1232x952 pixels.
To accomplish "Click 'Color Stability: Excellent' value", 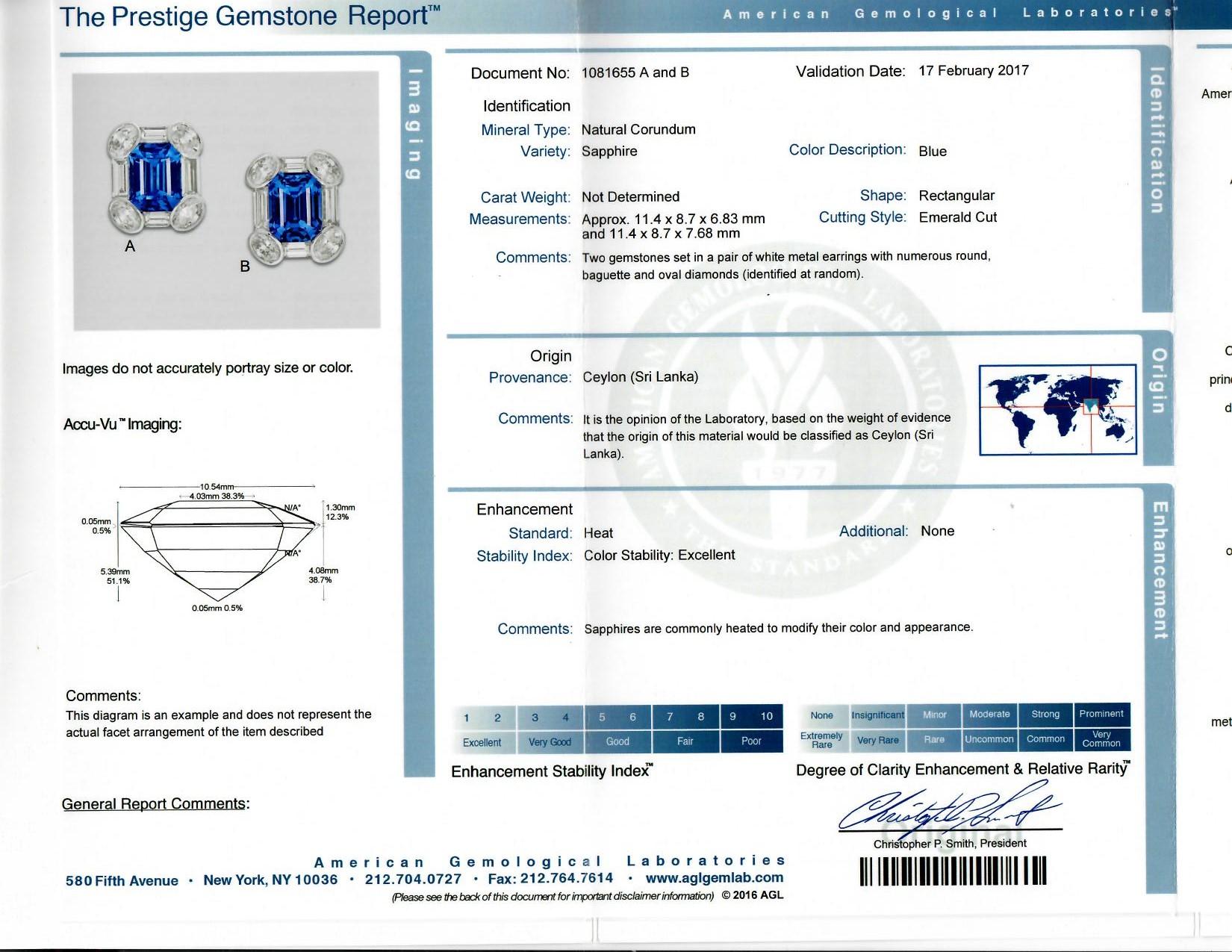I will 659,556.
